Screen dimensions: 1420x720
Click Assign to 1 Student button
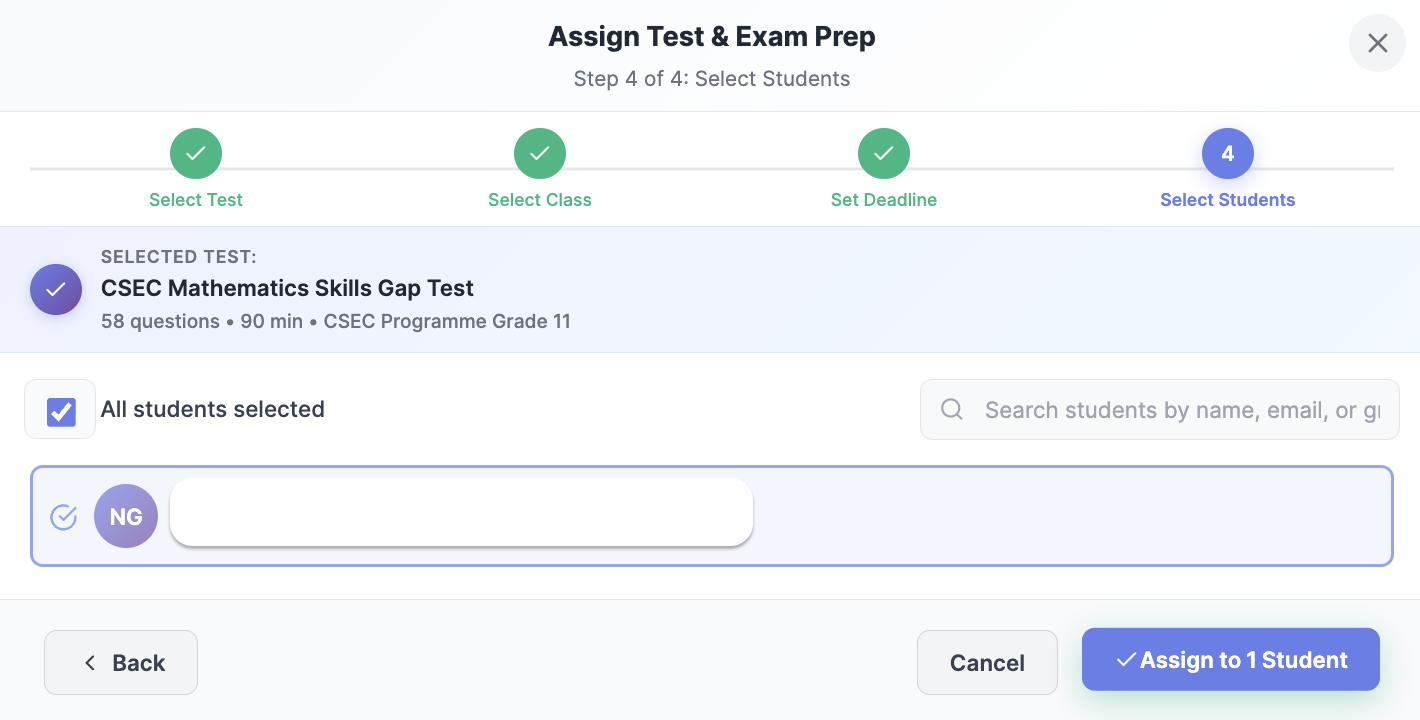(x=1231, y=660)
